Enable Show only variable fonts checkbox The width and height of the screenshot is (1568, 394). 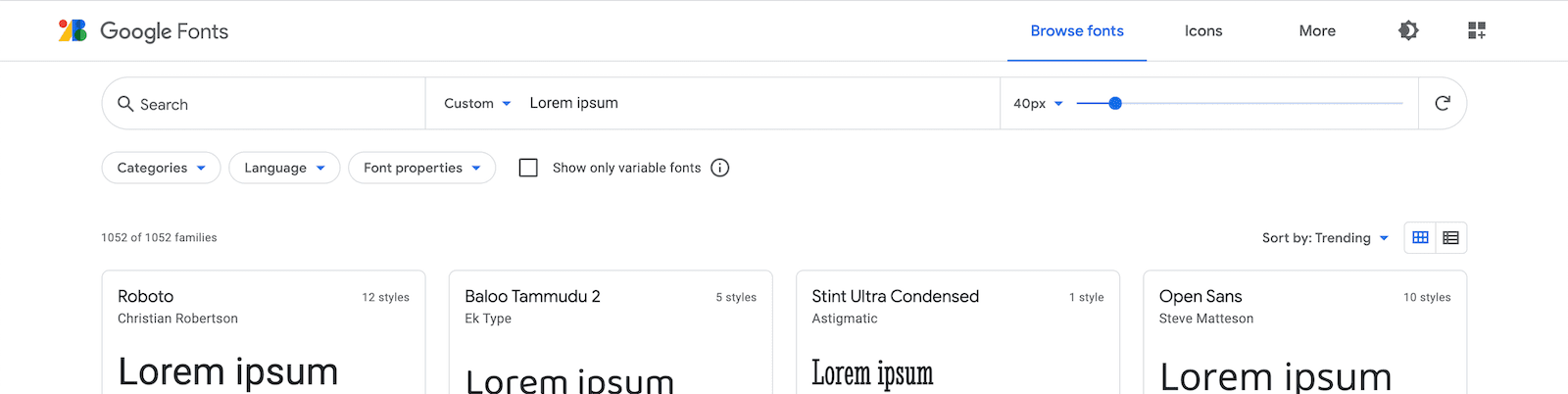[x=528, y=168]
